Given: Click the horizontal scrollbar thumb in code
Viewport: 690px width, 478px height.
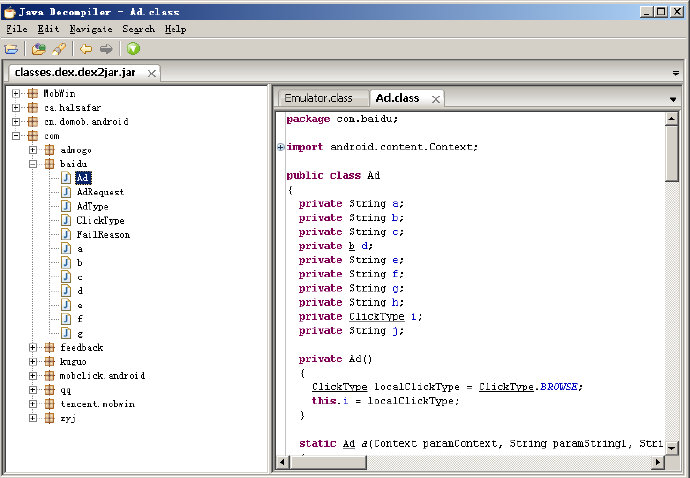Looking at the screenshot, I should click(x=328, y=462).
